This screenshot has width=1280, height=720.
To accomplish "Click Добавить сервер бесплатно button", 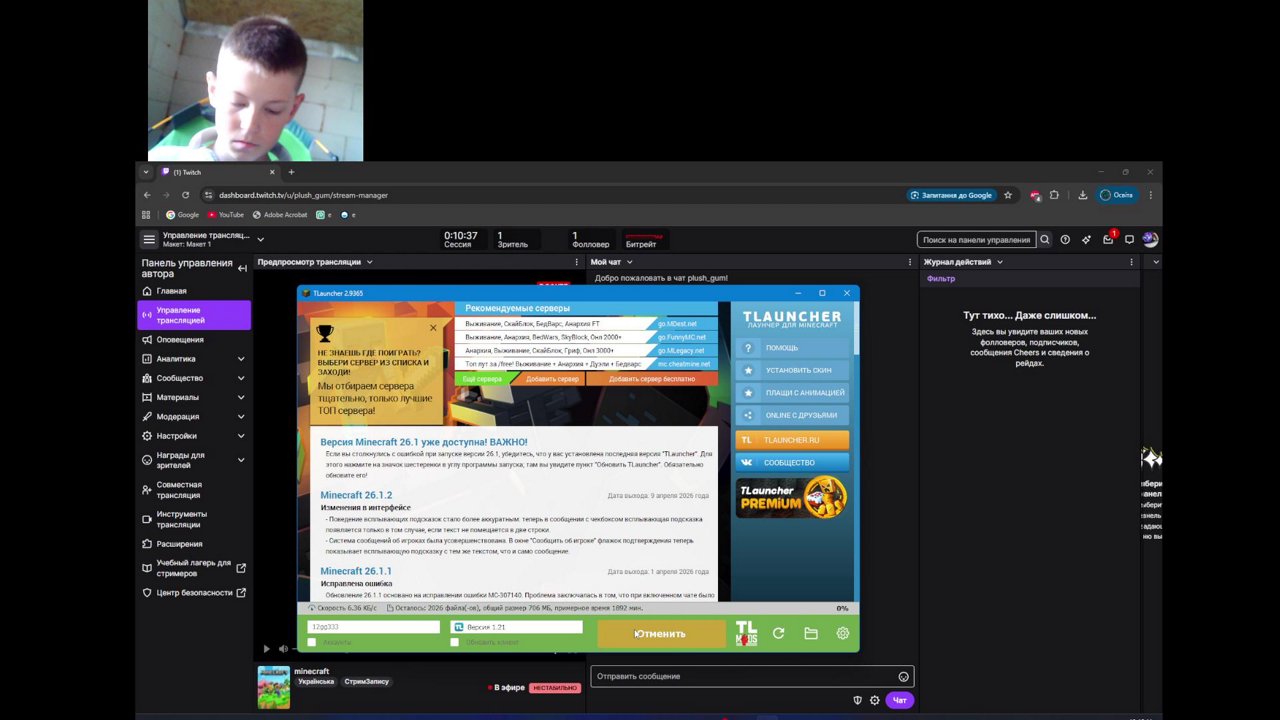I will [x=651, y=379].
